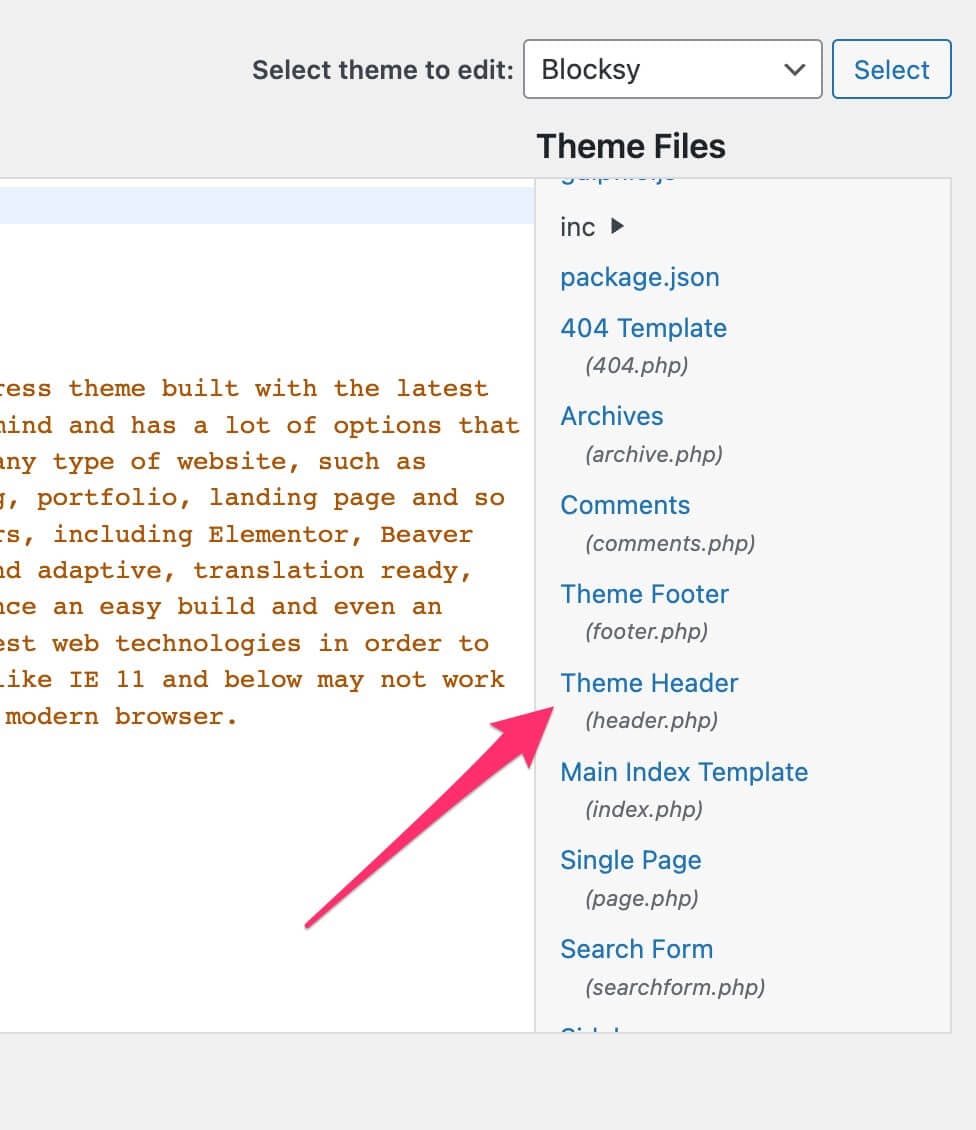Click the 'Select theme to edit' label
The image size is (976, 1130).
coord(383,70)
